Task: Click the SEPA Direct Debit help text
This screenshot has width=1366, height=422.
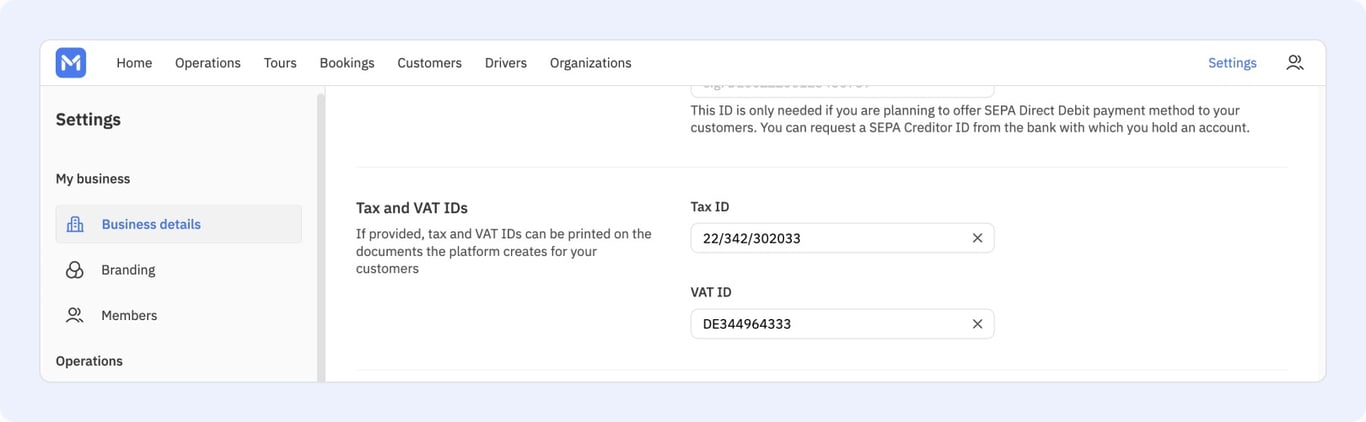Action: pyautogui.click(x=970, y=119)
